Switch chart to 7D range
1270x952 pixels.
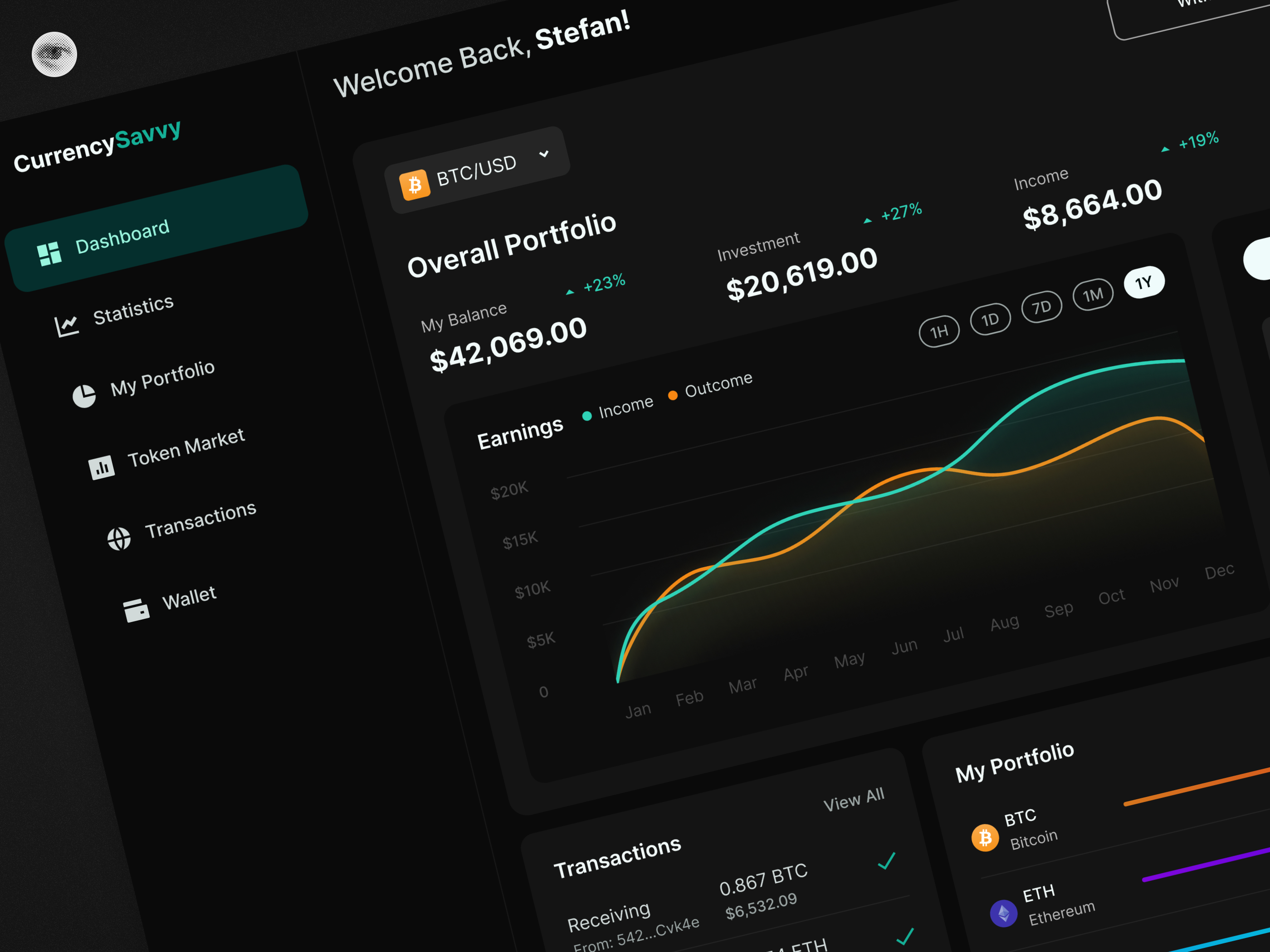point(1041,307)
